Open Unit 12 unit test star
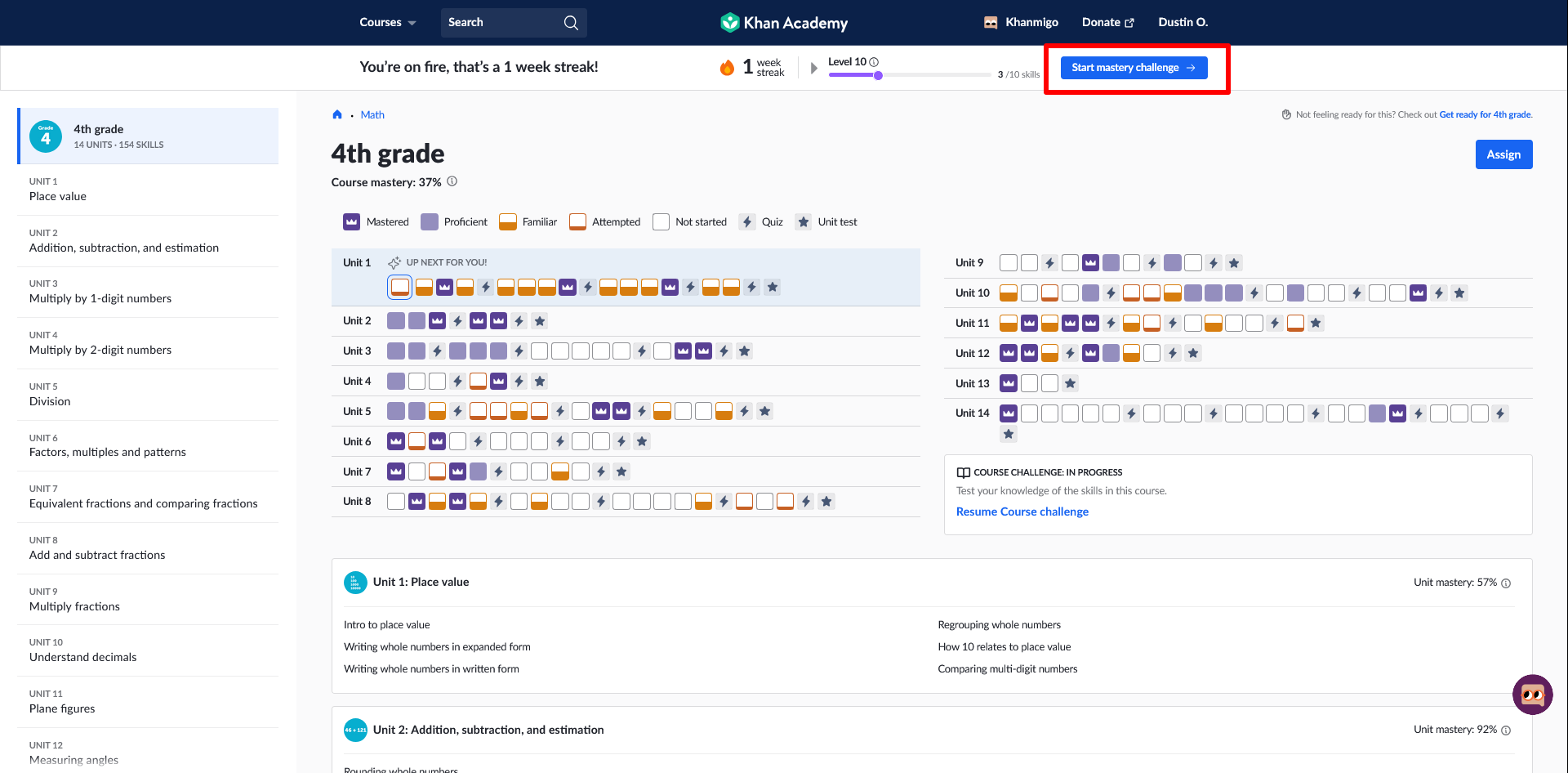Viewport: 1568px width, 773px height. (1193, 353)
